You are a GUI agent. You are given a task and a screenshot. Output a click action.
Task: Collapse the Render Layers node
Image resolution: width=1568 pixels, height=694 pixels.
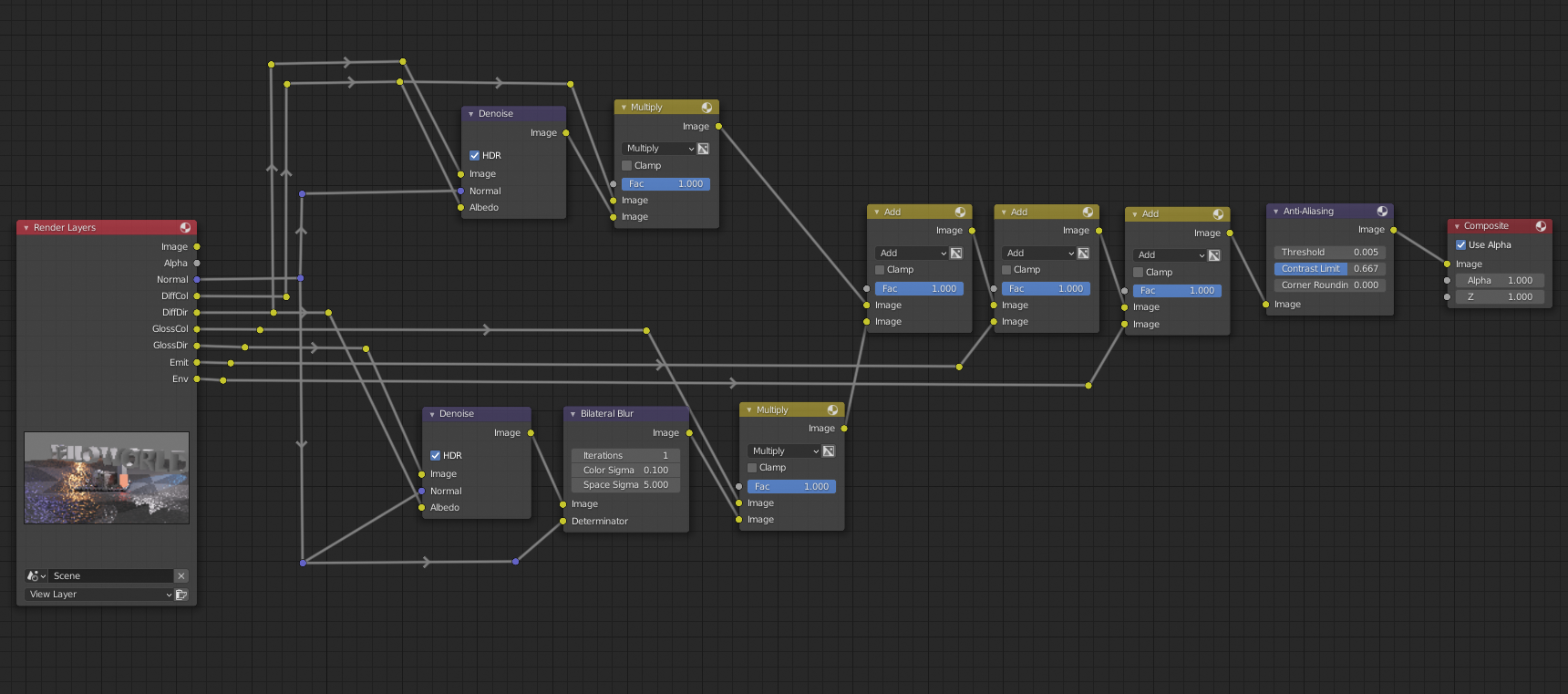26,227
